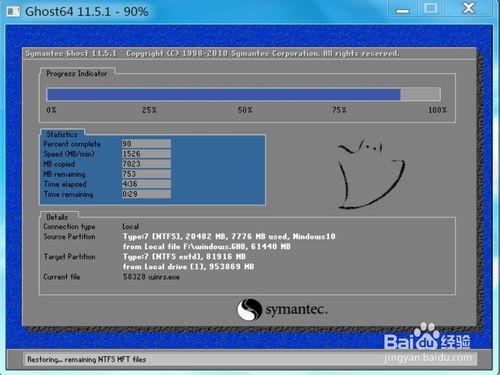Click the Target Partition label
The image size is (500, 375).
pyautogui.click(x=69, y=256)
